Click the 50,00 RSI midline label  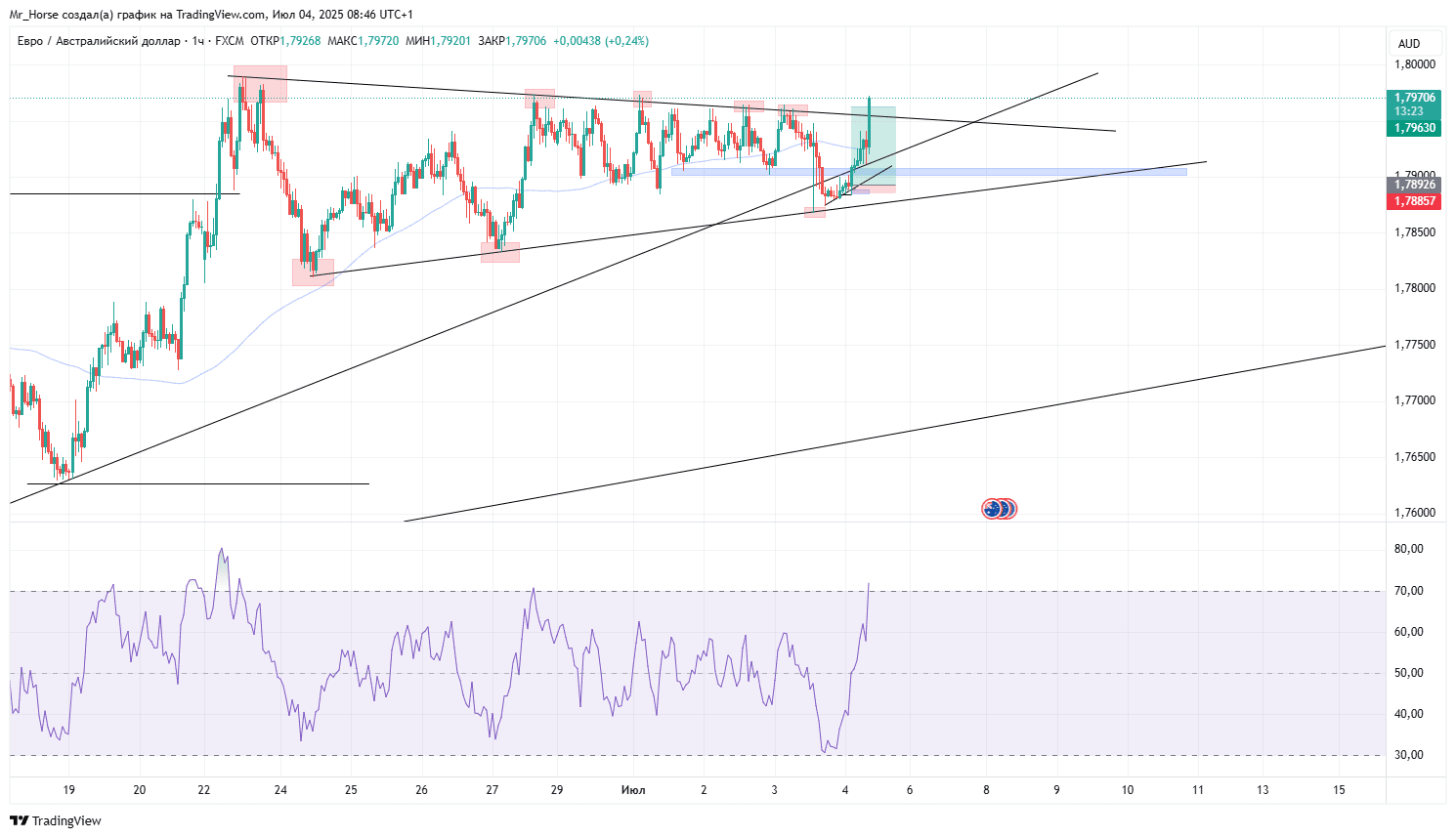(1409, 673)
